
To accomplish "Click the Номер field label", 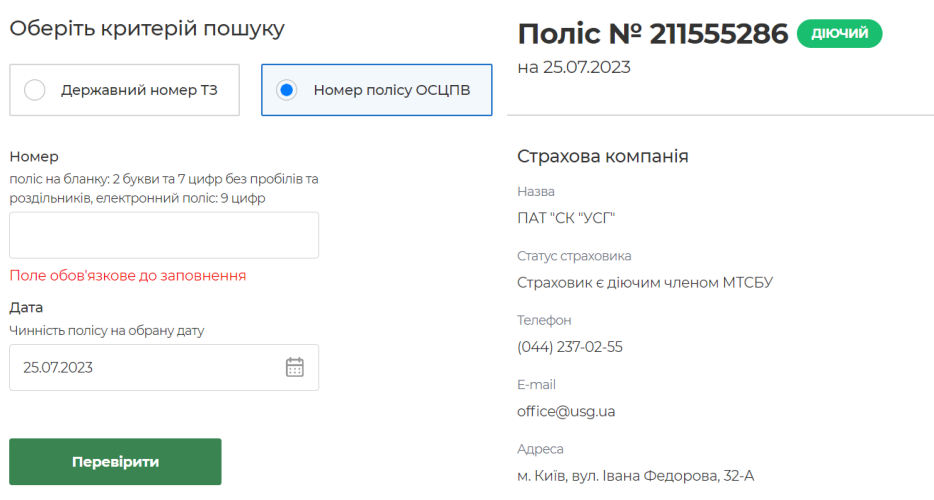I will 34,156.
